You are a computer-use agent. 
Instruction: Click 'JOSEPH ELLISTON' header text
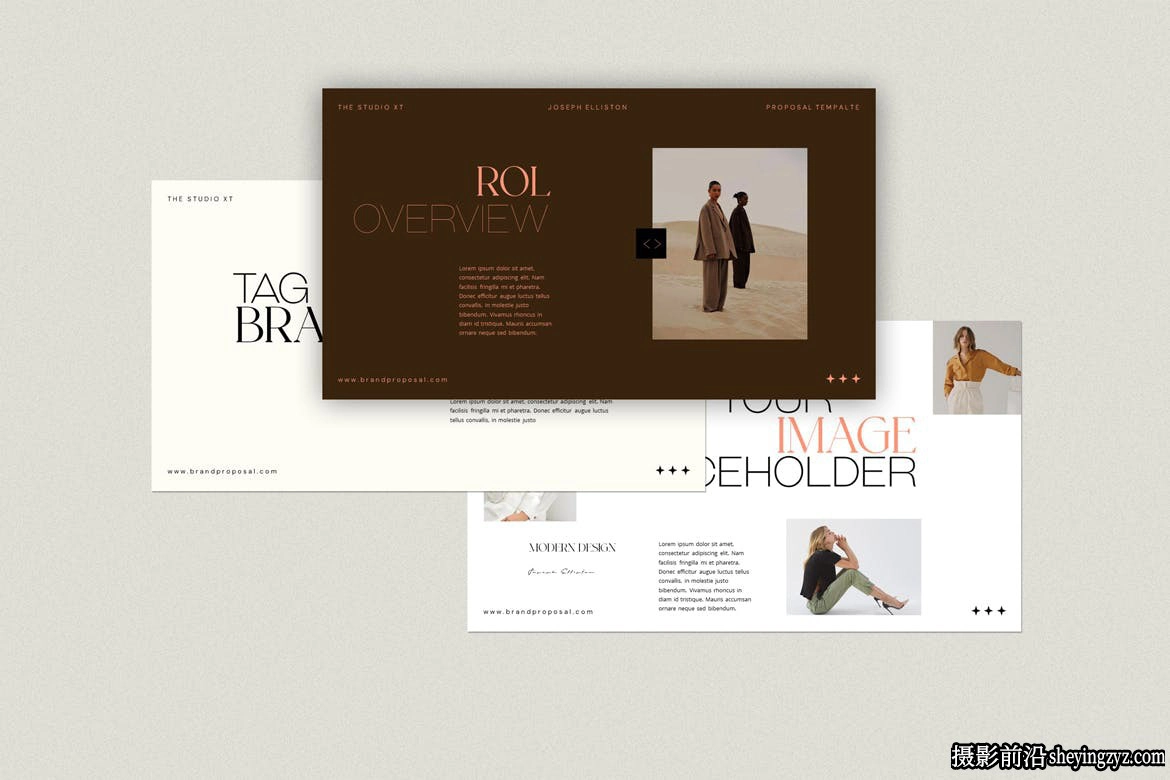tap(588, 107)
